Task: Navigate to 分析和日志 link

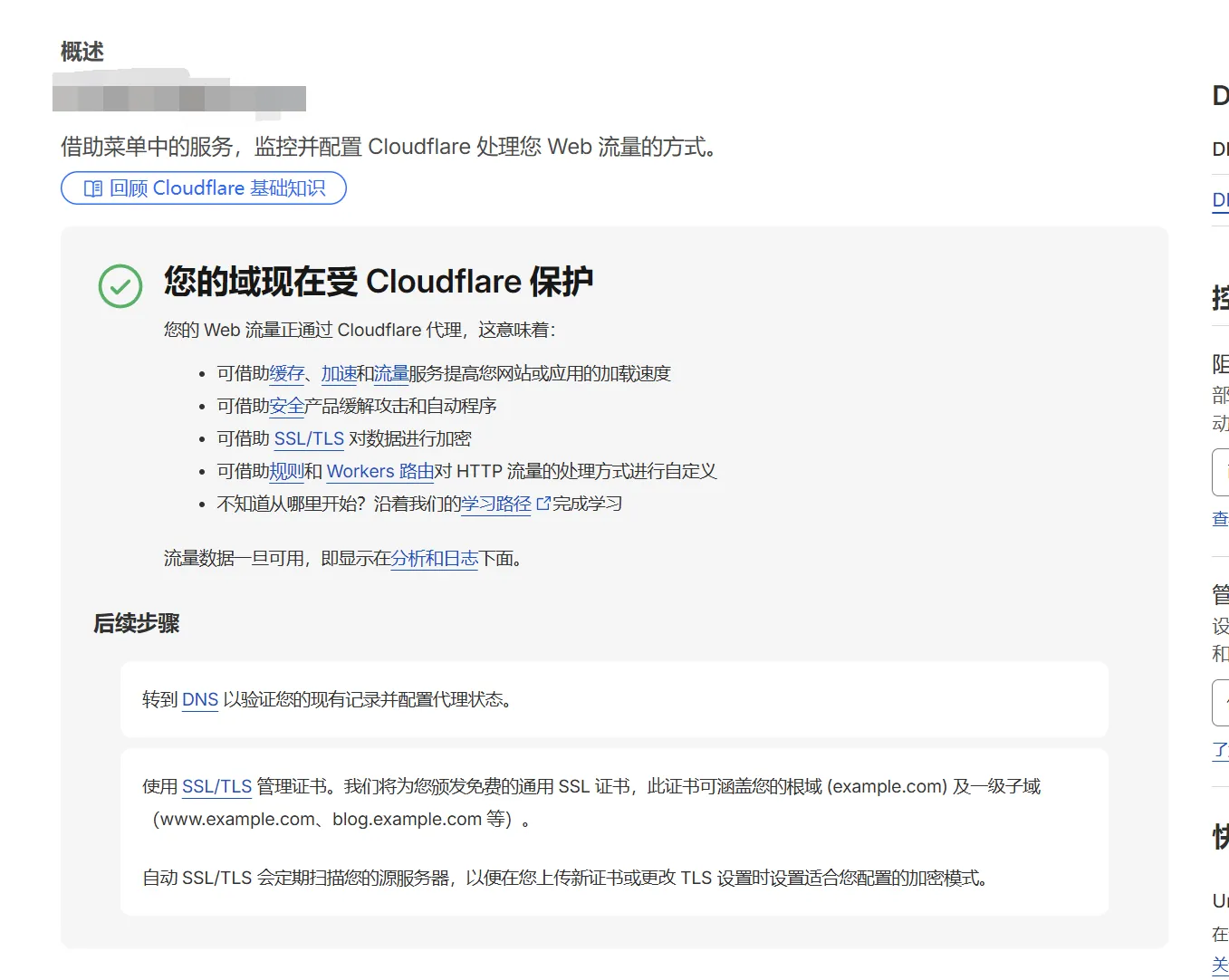Action: 434,558
